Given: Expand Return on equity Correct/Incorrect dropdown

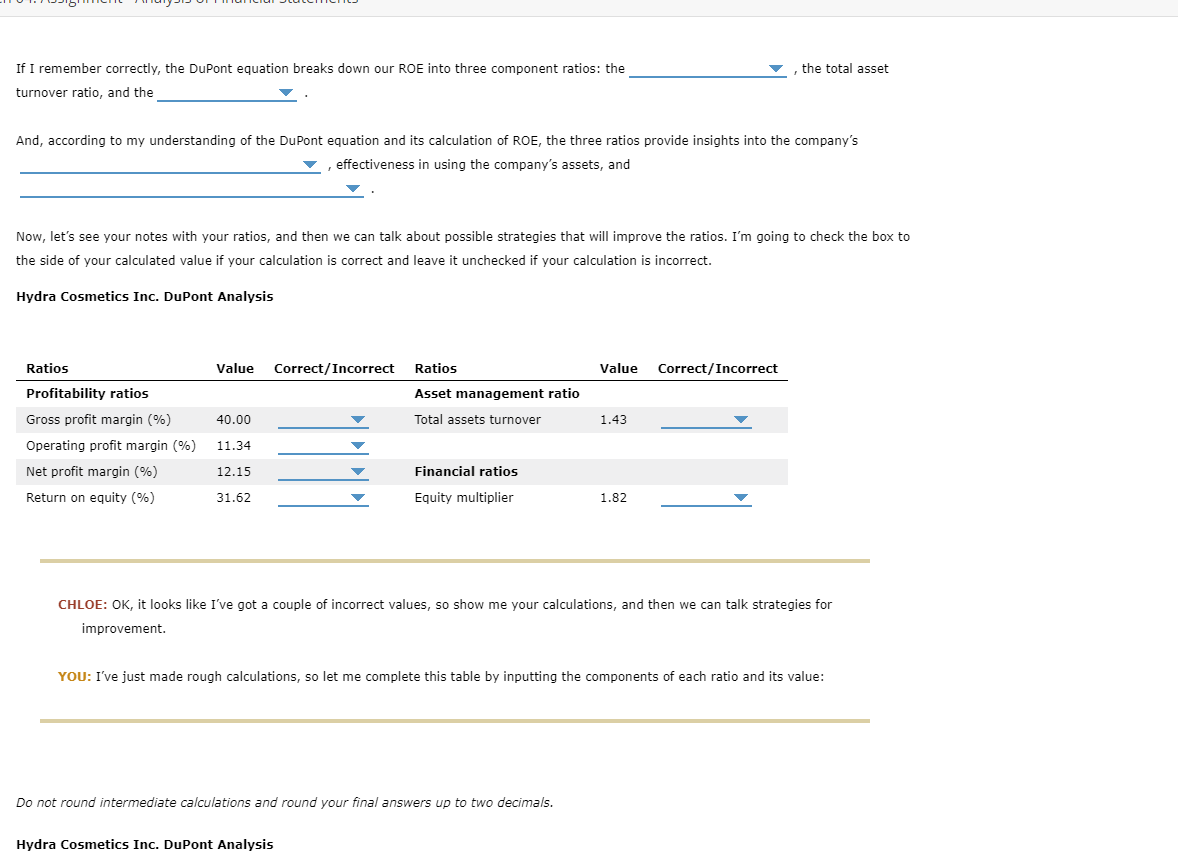Looking at the screenshot, I should click(323, 498).
